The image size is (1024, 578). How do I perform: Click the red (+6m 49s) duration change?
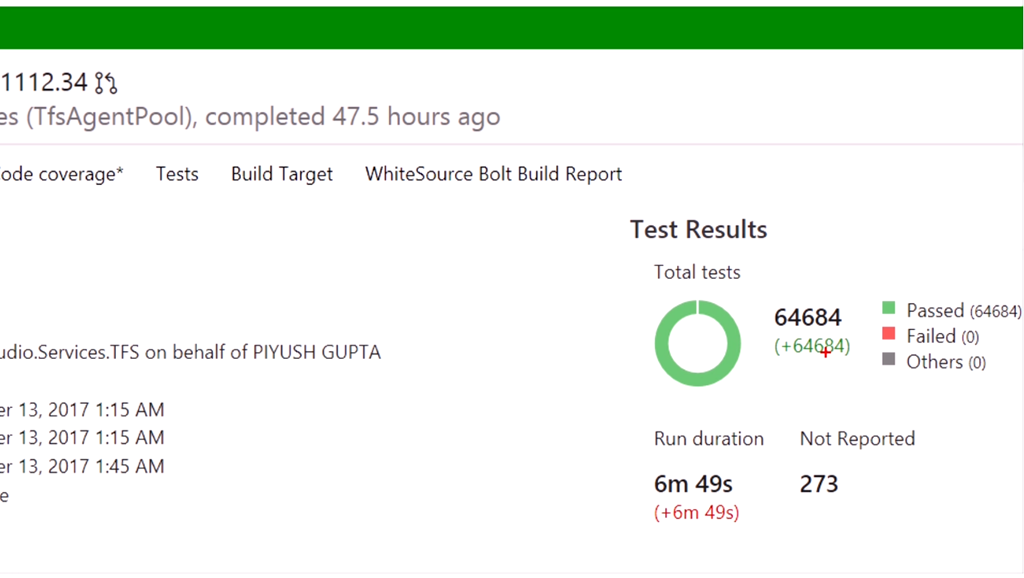point(696,513)
